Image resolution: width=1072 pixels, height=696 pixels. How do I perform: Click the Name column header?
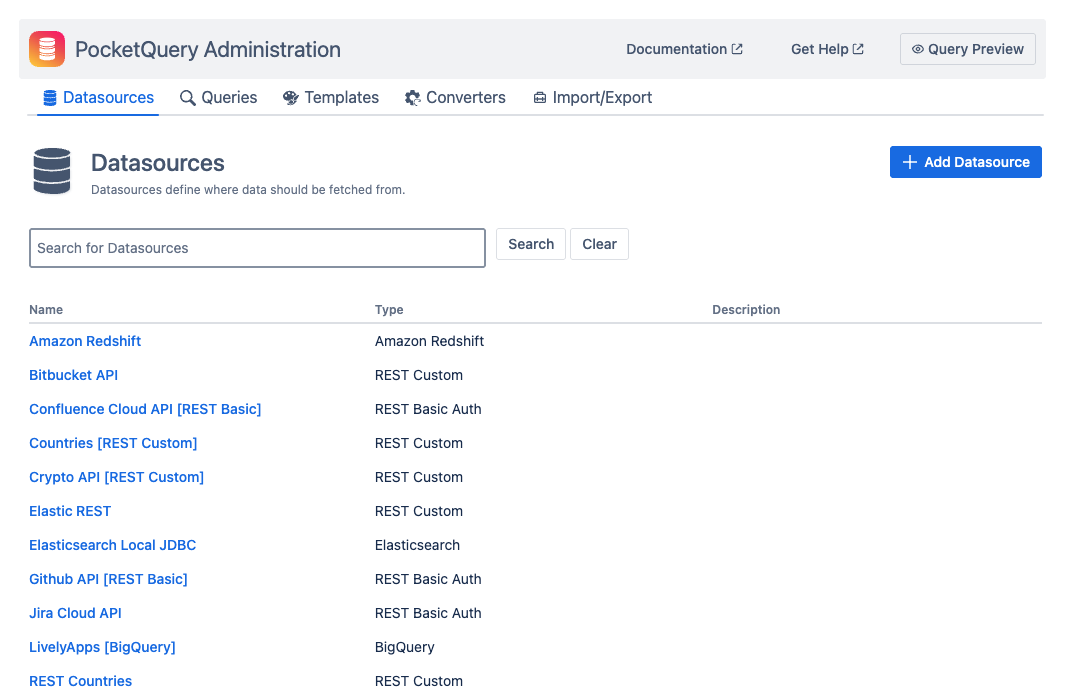tap(46, 310)
